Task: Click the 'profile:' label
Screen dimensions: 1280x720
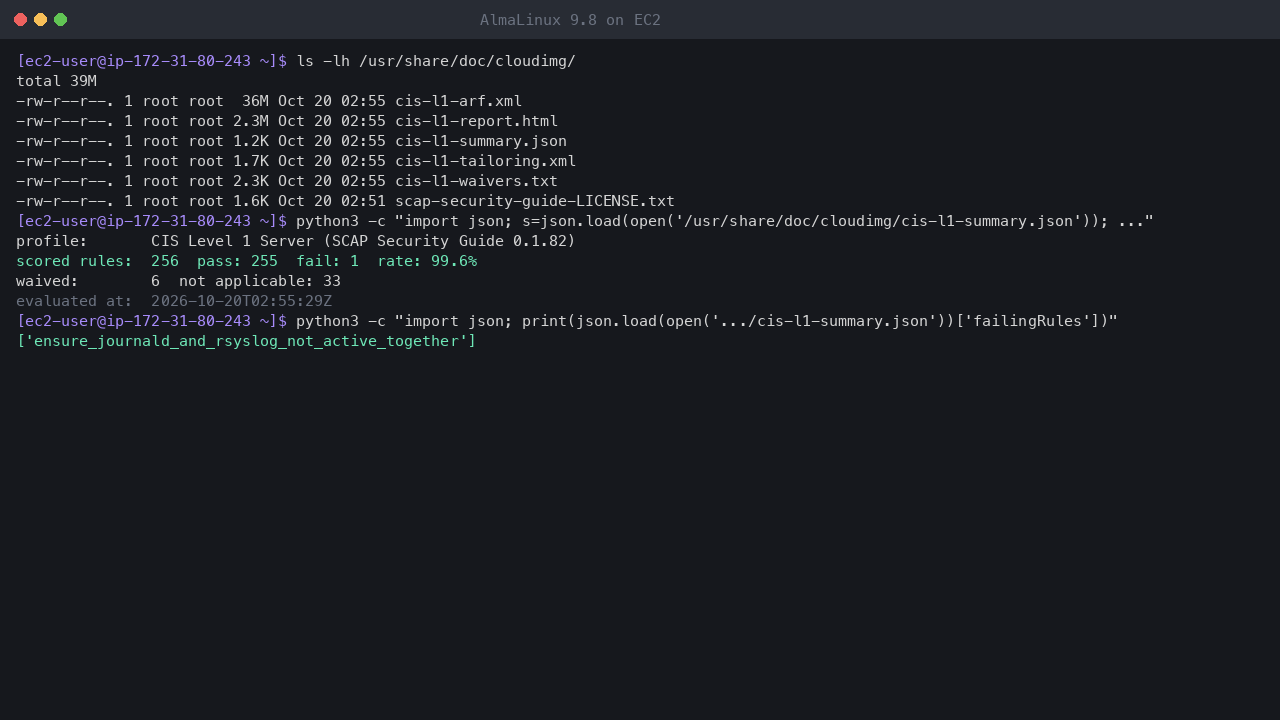Action: click(52, 241)
